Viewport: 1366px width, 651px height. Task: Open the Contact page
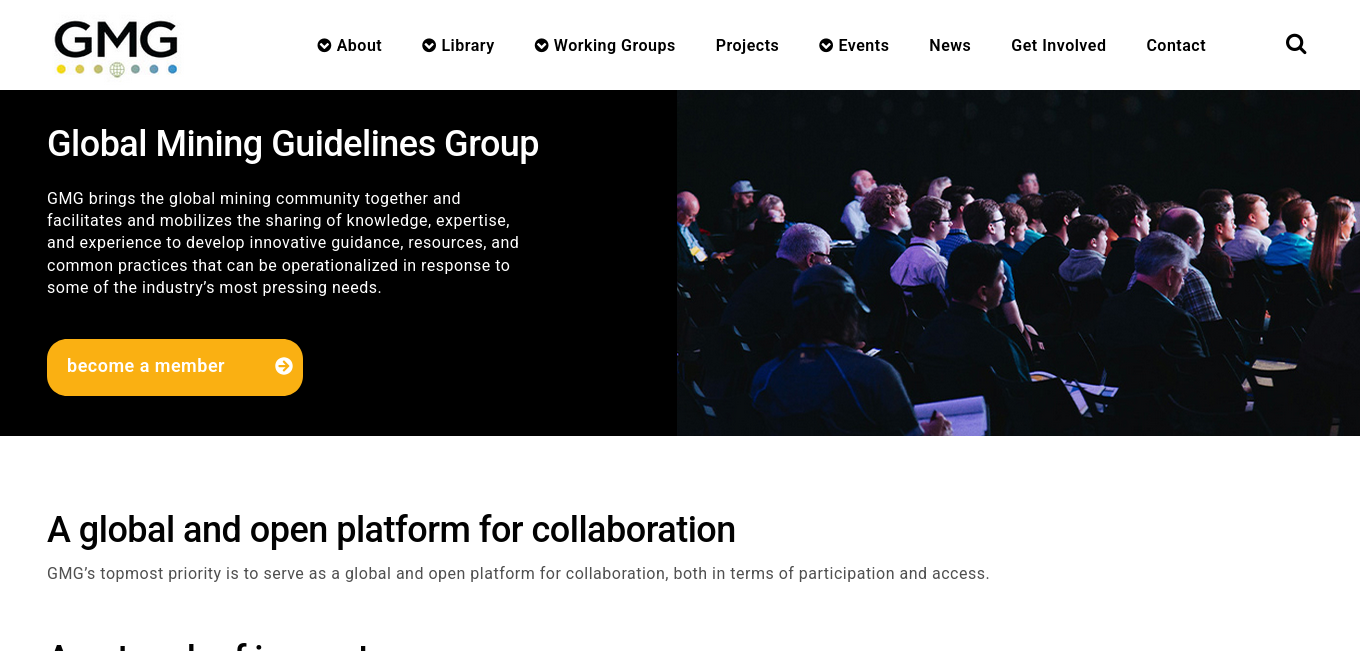pyautogui.click(x=1176, y=45)
